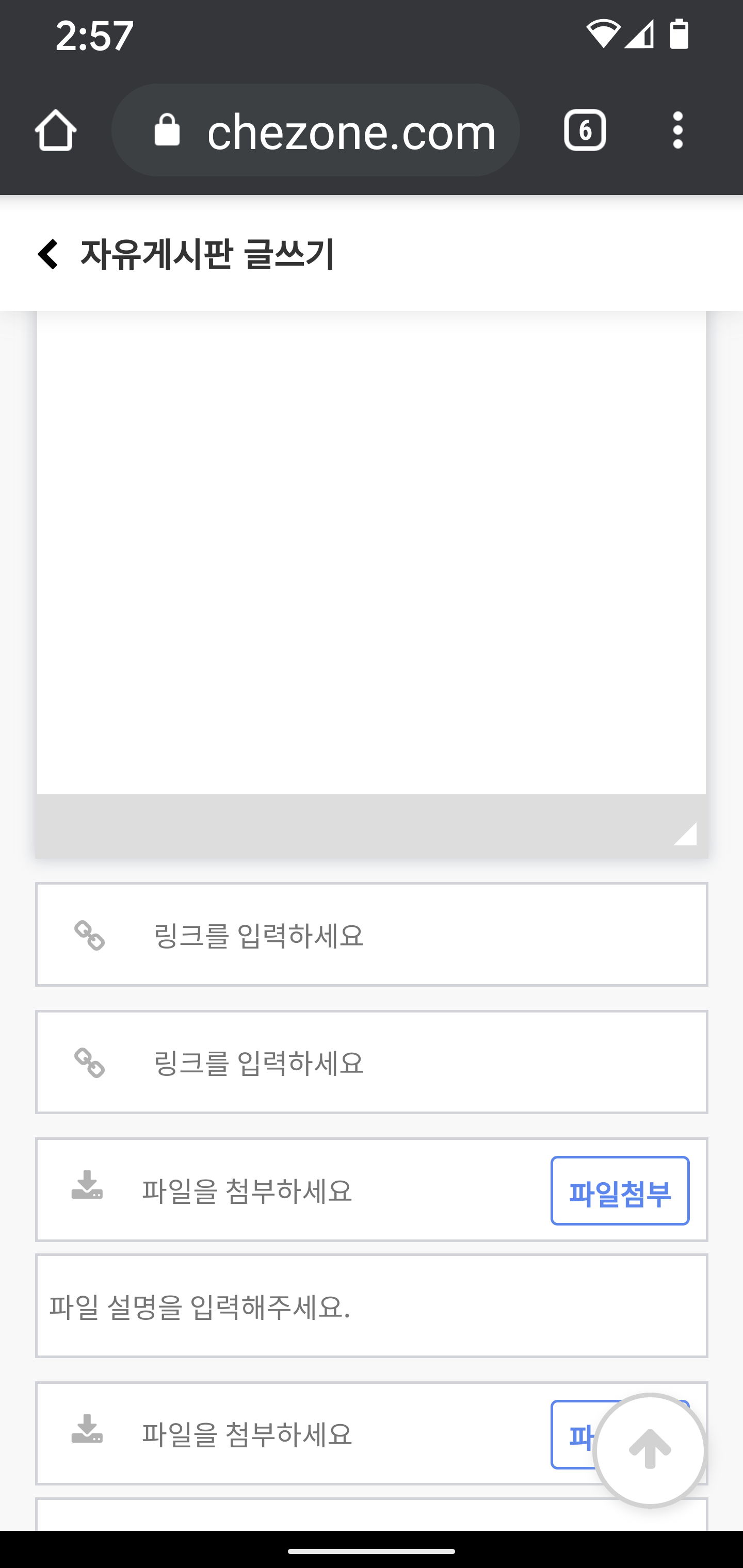Tap the second file attach download icon

(x=87, y=1428)
